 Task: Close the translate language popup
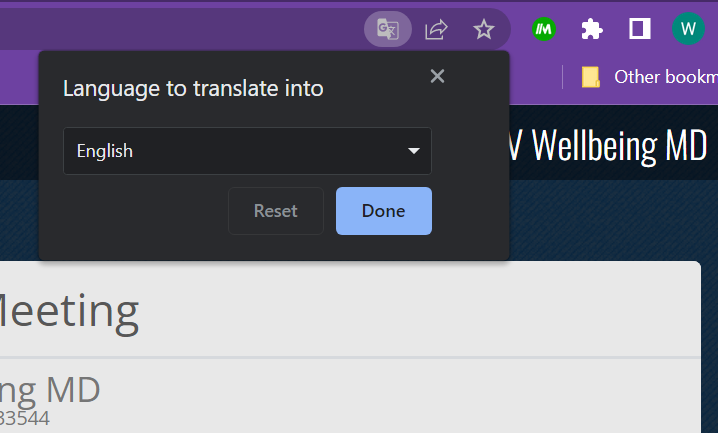(x=437, y=76)
